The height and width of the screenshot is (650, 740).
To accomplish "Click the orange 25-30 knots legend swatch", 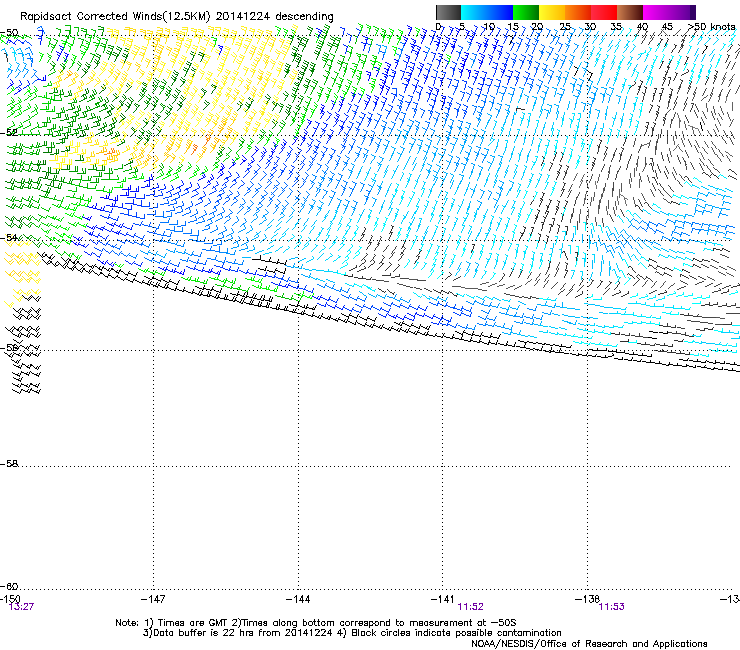I will point(577,12).
